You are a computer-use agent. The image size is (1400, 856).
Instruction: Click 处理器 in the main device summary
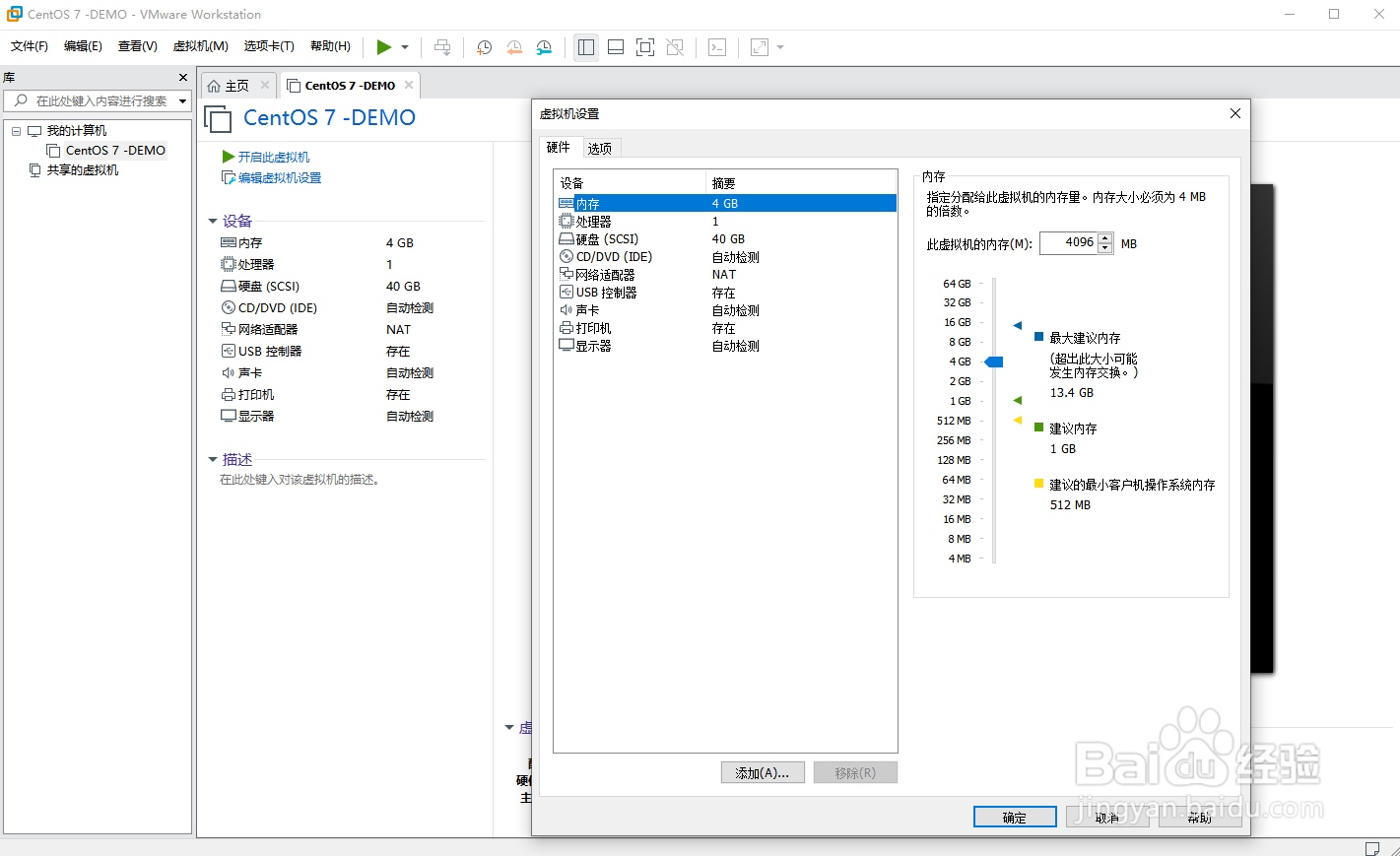256,265
